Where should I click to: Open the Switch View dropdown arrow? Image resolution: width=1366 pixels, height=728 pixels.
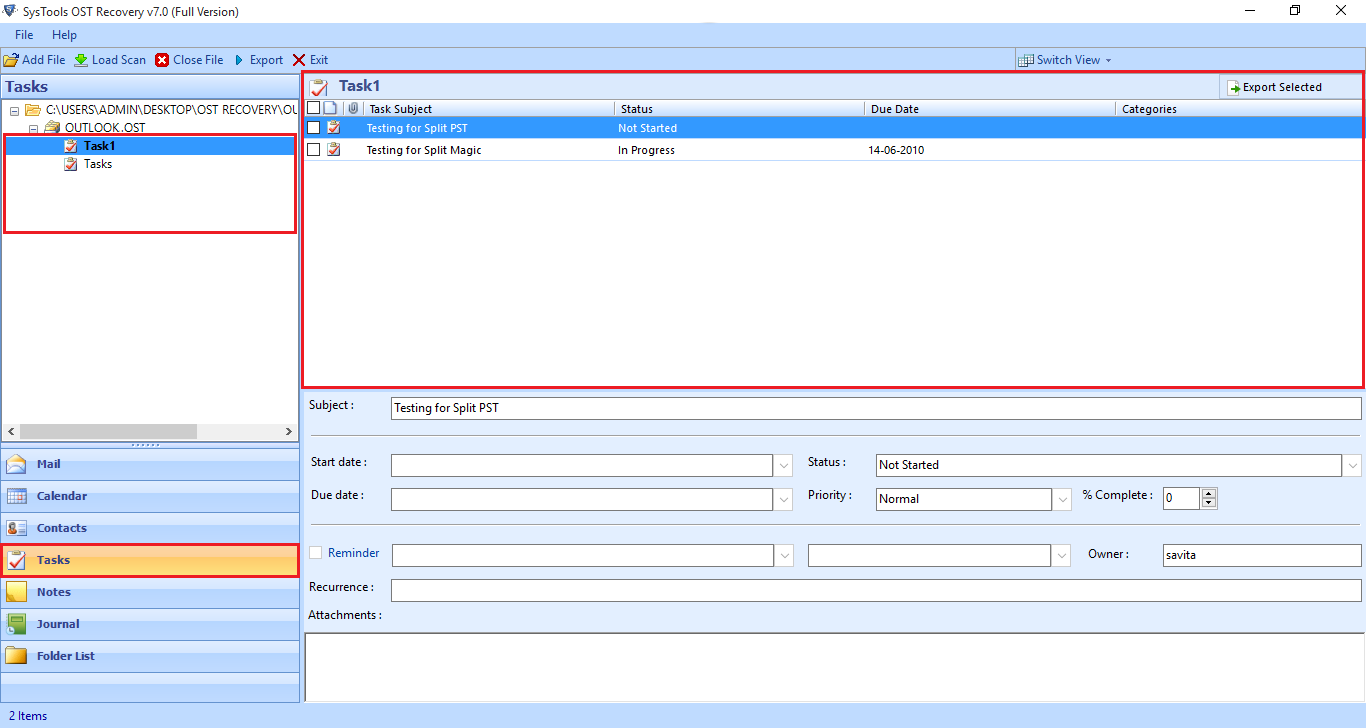(x=1108, y=60)
